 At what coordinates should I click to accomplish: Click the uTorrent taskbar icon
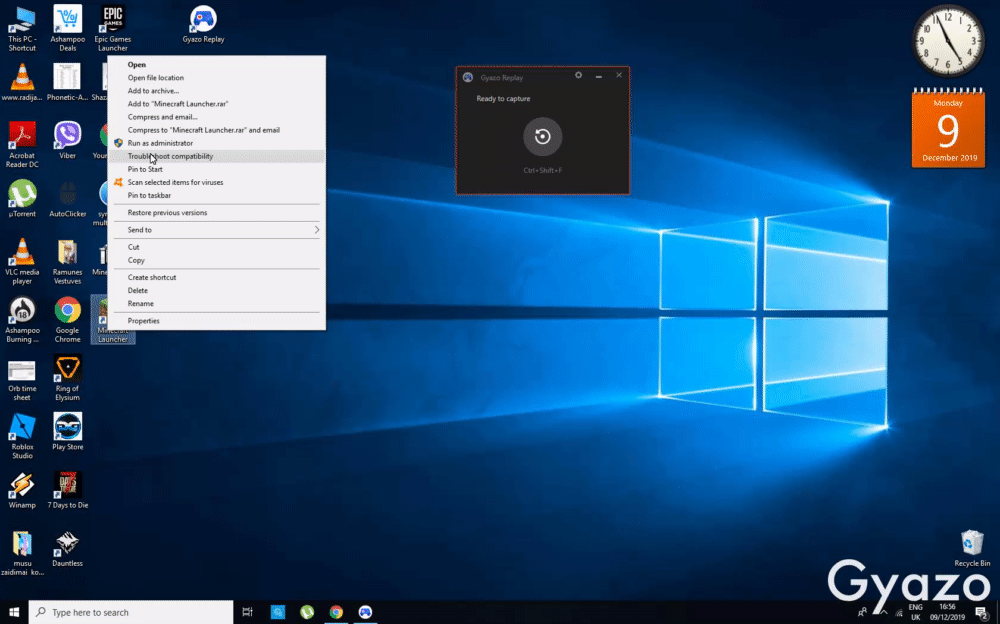point(307,612)
